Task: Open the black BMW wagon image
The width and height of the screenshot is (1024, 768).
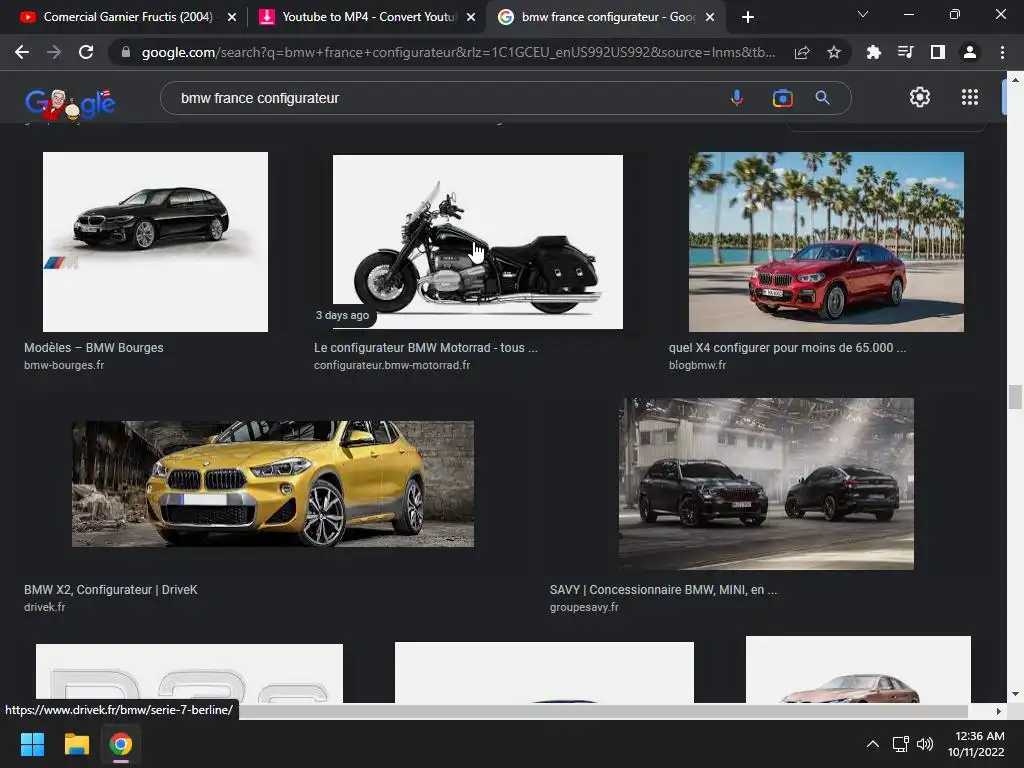Action: click(x=155, y=242)
